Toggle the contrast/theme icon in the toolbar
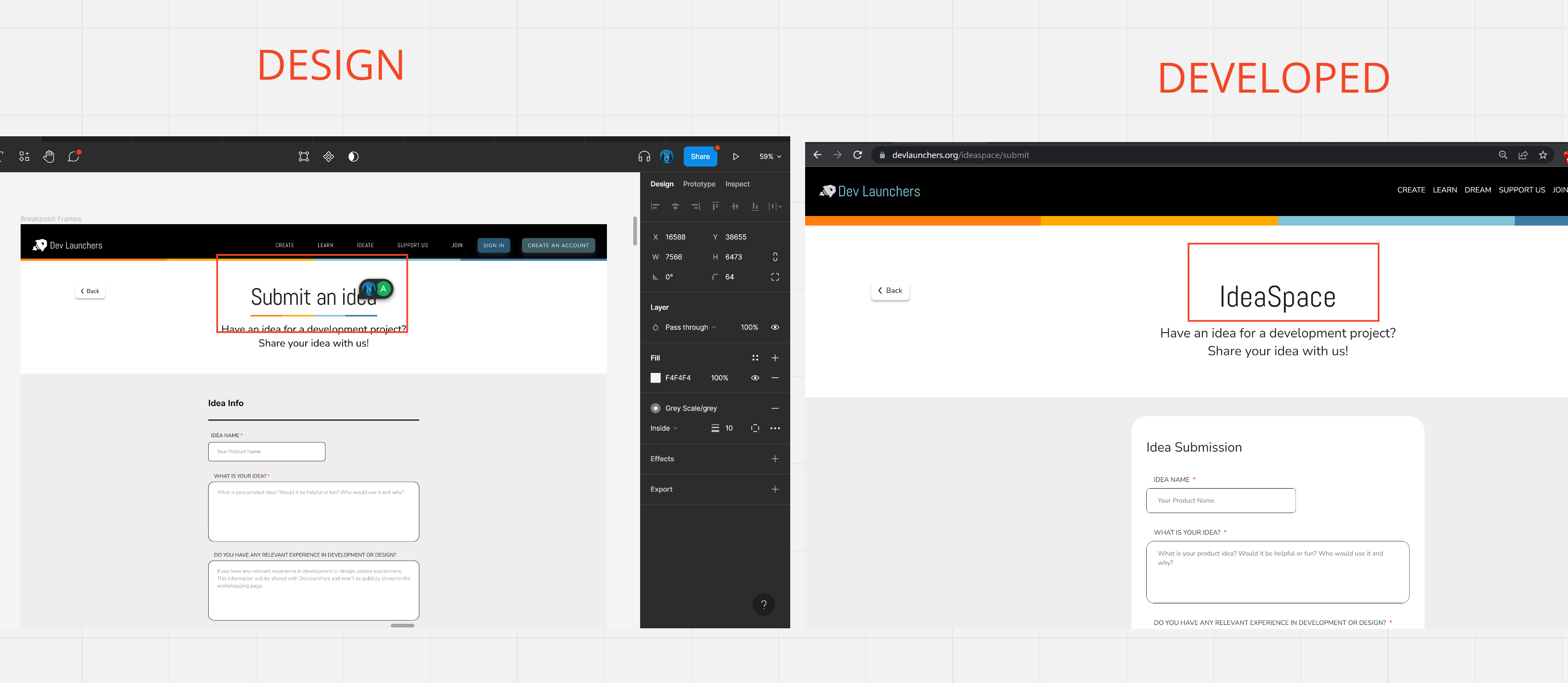 coord(353,156)
